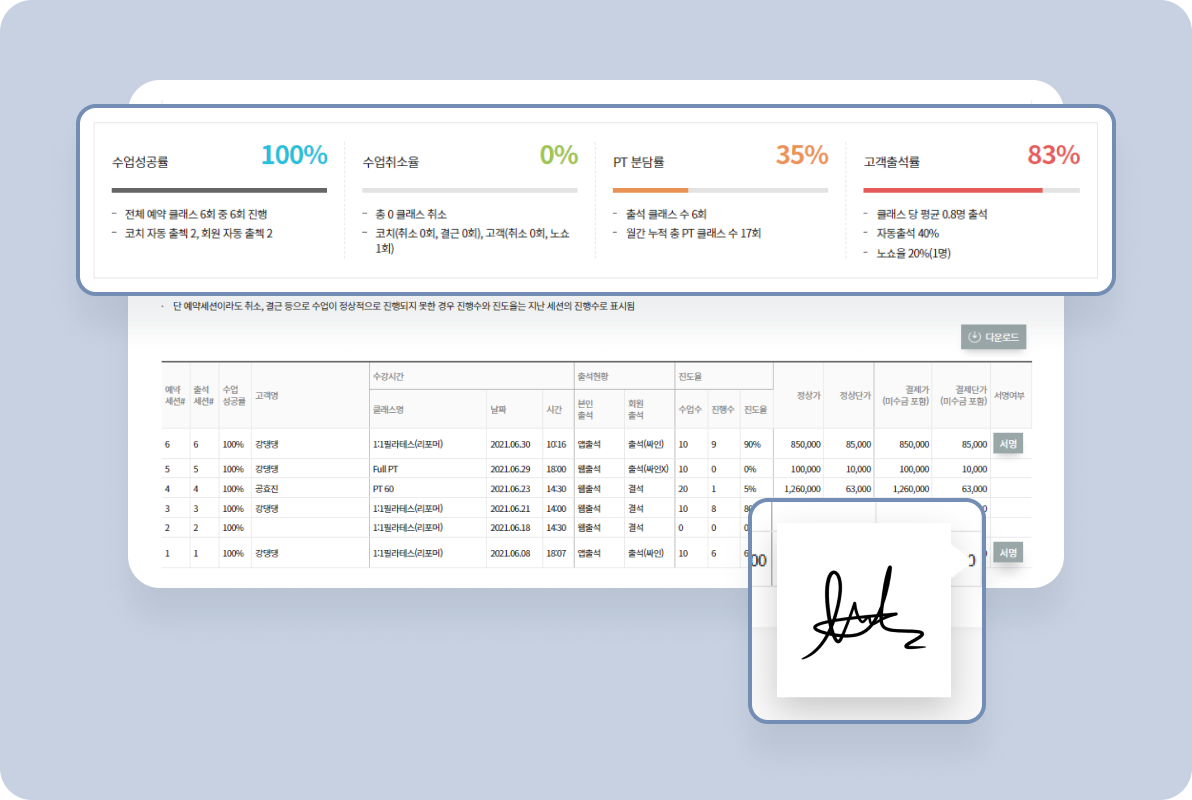1192x800 pixels.
Task: Click the 클래스명 column header
Action: [x=388, y=409]
